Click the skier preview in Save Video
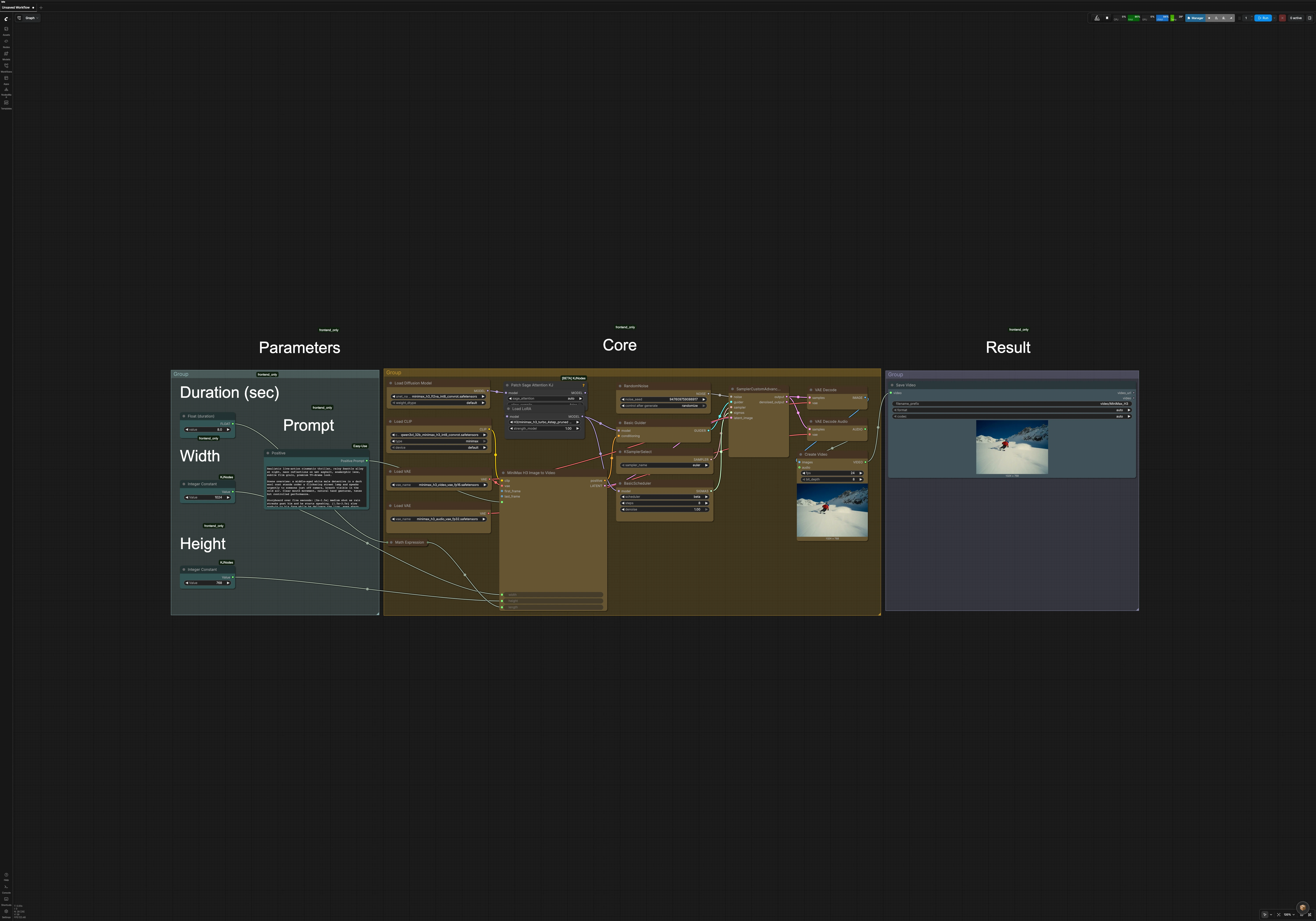This screenshot has width=1316, height=921. [1012, 447]
